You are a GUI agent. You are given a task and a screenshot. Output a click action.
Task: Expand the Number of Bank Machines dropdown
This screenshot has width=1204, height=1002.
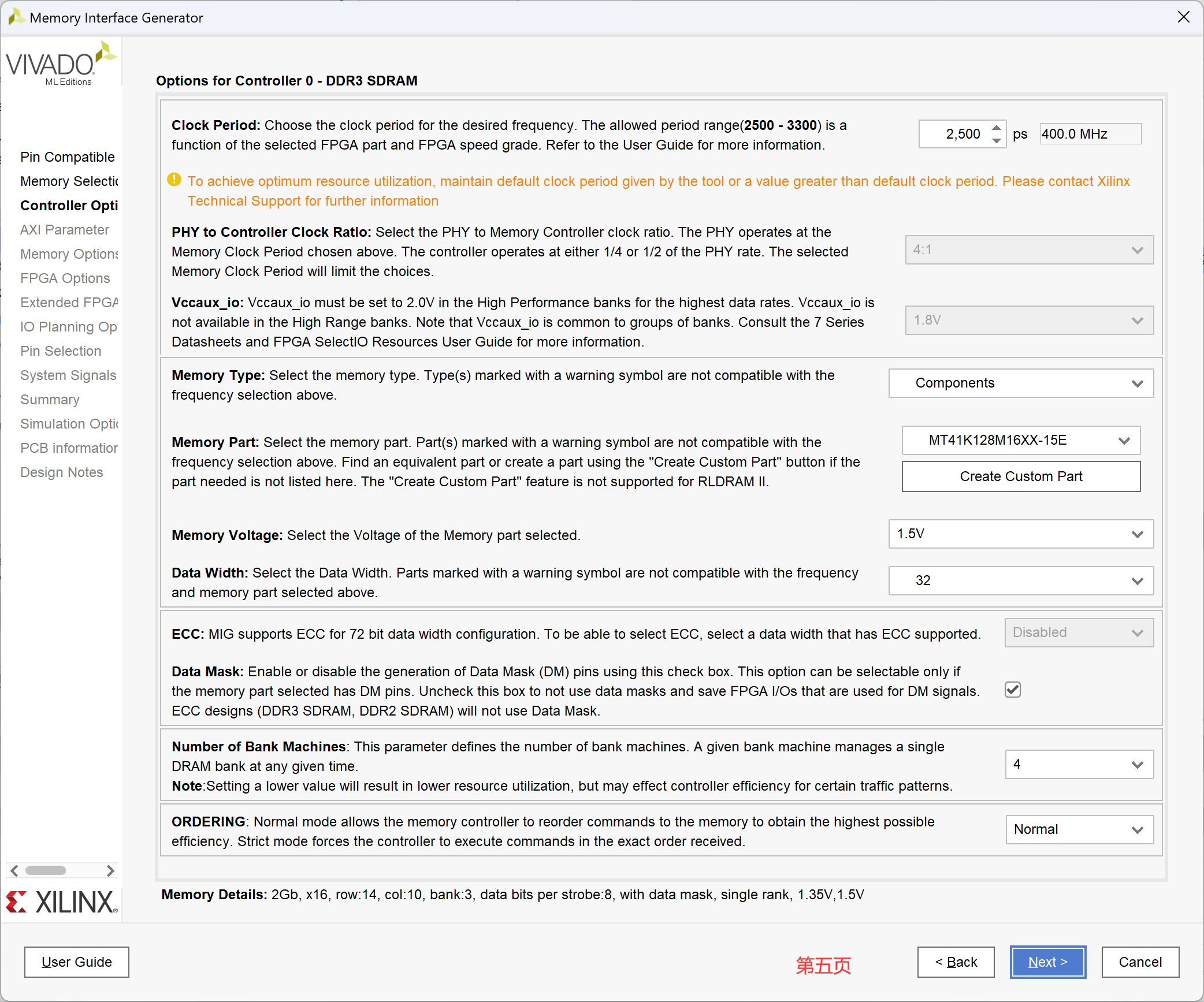coord(1079,765)
